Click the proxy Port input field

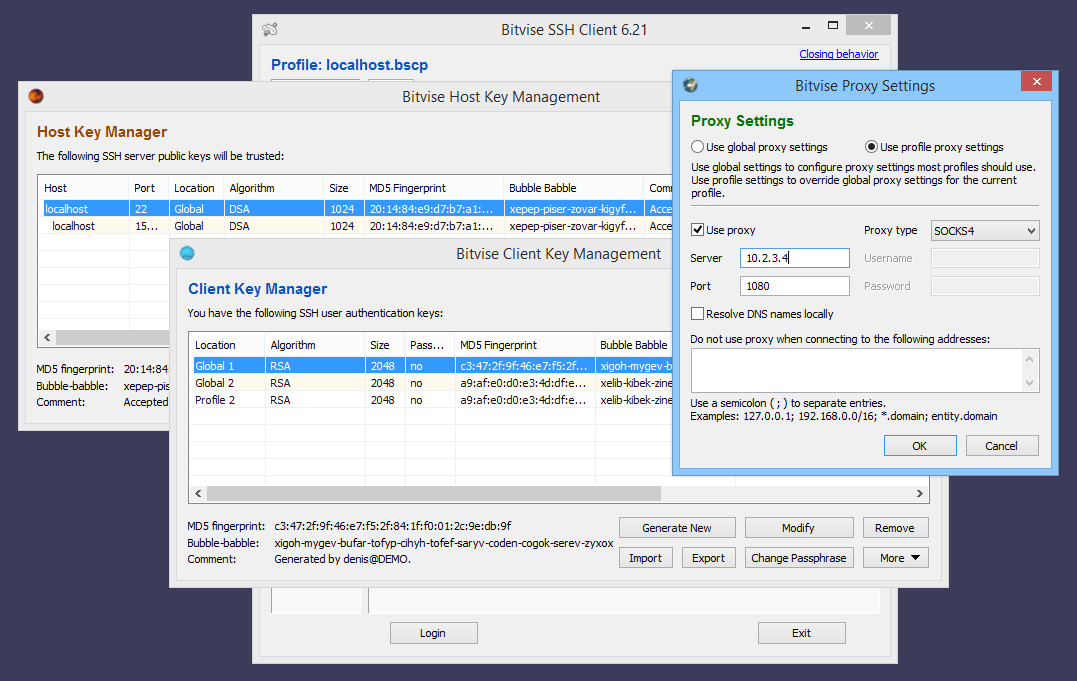(795, 286)
